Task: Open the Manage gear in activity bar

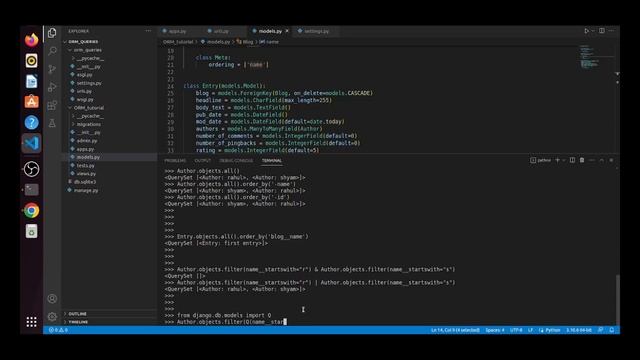Action: [52, 316]
